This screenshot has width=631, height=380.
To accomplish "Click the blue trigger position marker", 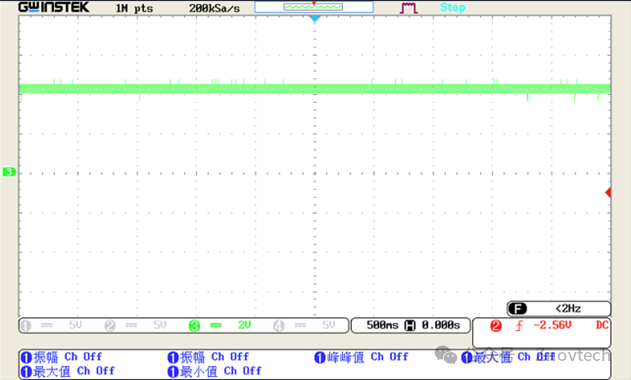I will (315, 19).
